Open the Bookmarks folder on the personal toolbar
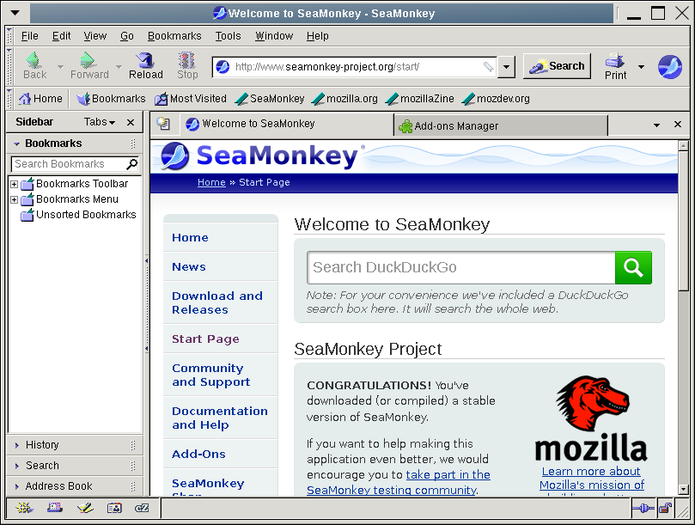Viewport: 695px width, 525px height. [111, 98]
